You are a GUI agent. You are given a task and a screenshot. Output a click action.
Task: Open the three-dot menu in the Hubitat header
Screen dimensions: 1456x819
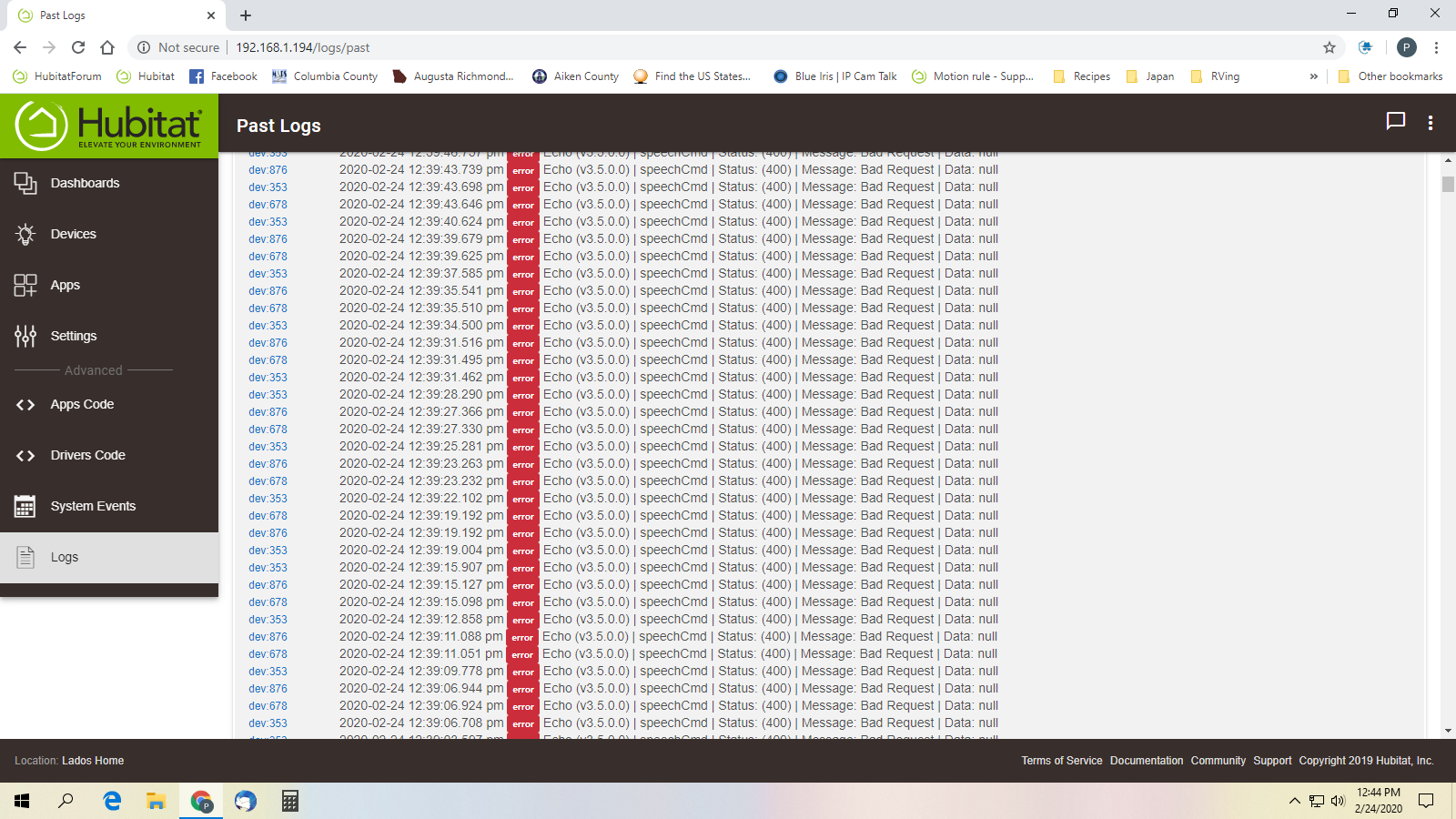[1431, 123]
